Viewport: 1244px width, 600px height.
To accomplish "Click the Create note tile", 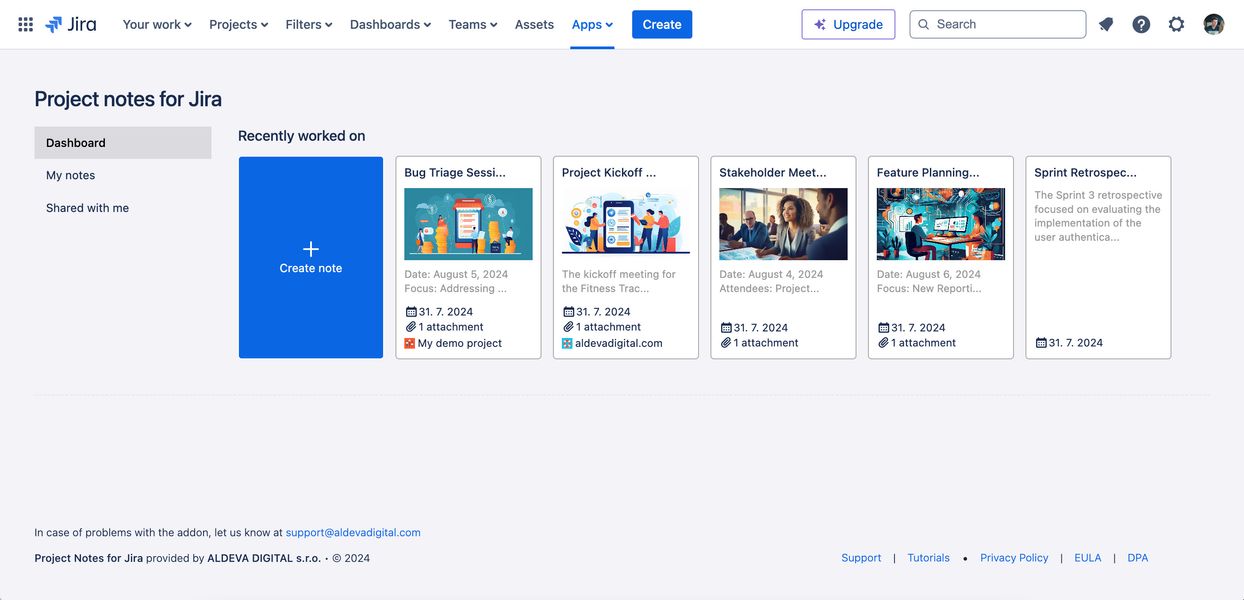I will [x=311, y=257].
